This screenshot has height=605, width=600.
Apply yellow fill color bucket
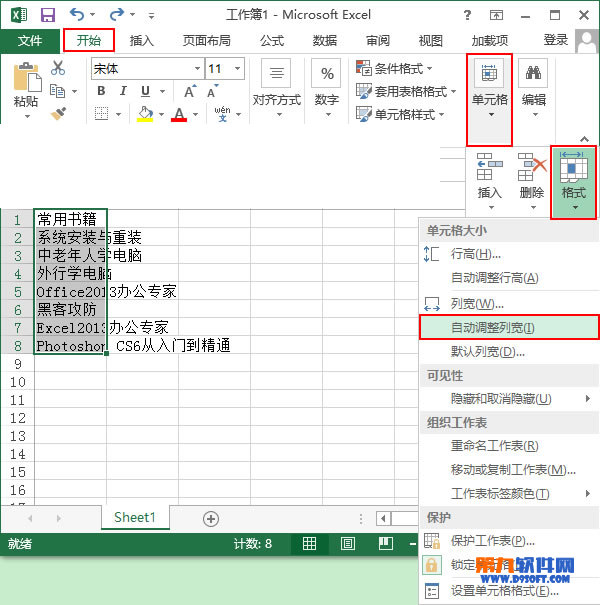click(145, 114)
